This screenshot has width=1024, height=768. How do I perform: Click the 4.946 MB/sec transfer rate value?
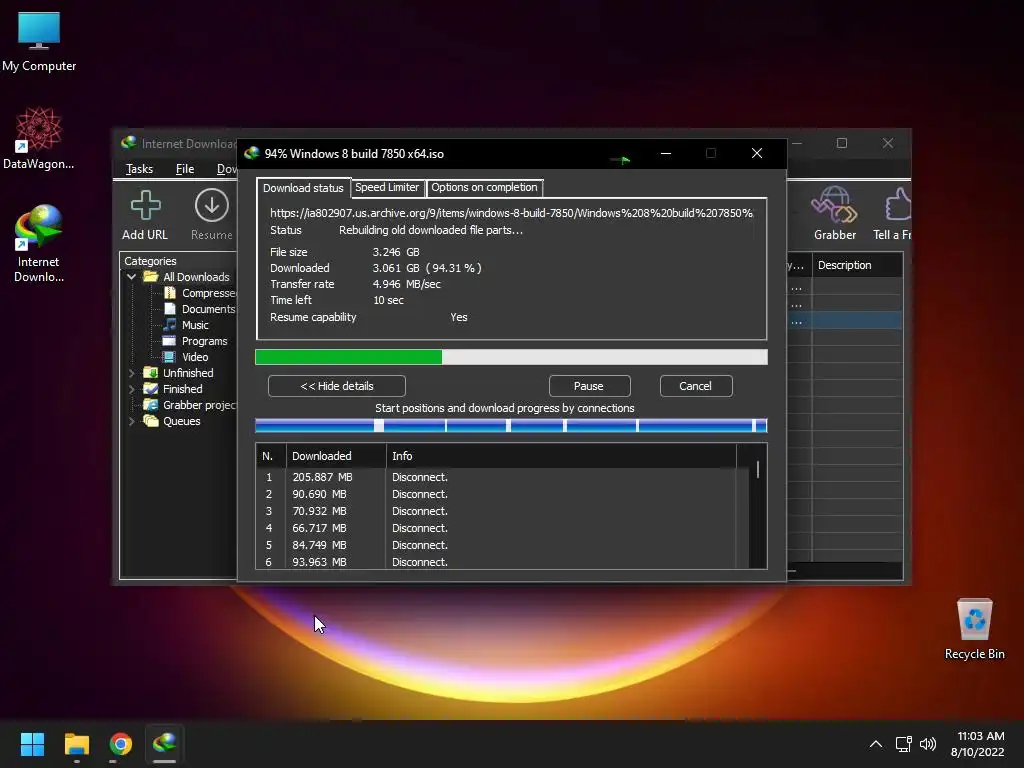(406, 284)
